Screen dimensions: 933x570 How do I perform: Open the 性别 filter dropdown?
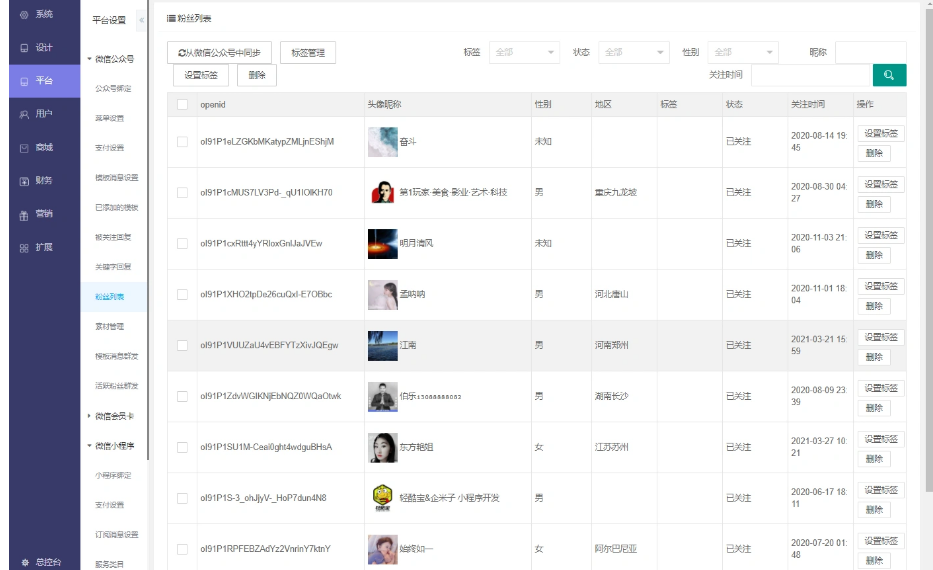click(742, 52)
